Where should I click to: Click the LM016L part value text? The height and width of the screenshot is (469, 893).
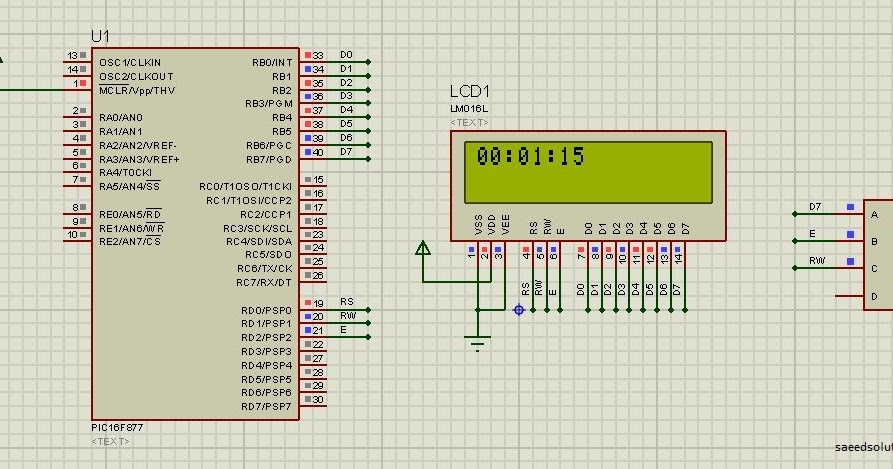click(469, 109)
